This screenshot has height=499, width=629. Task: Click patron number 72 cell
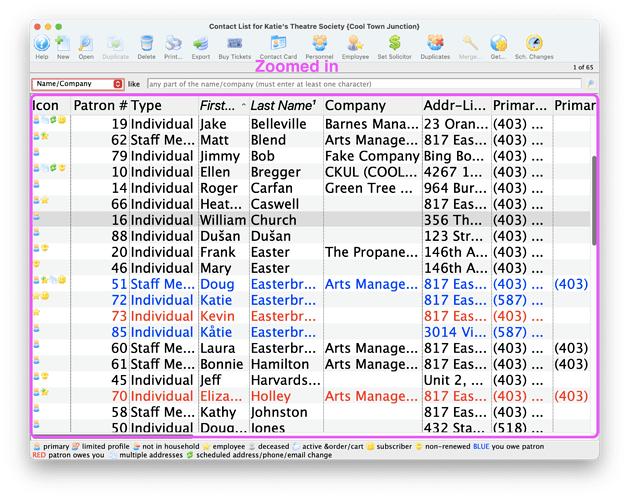100,300
